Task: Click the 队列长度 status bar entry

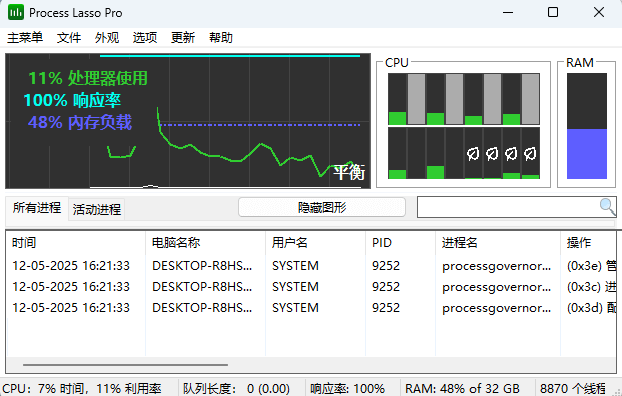Action: pyautogui.click(x=236, y=388)
